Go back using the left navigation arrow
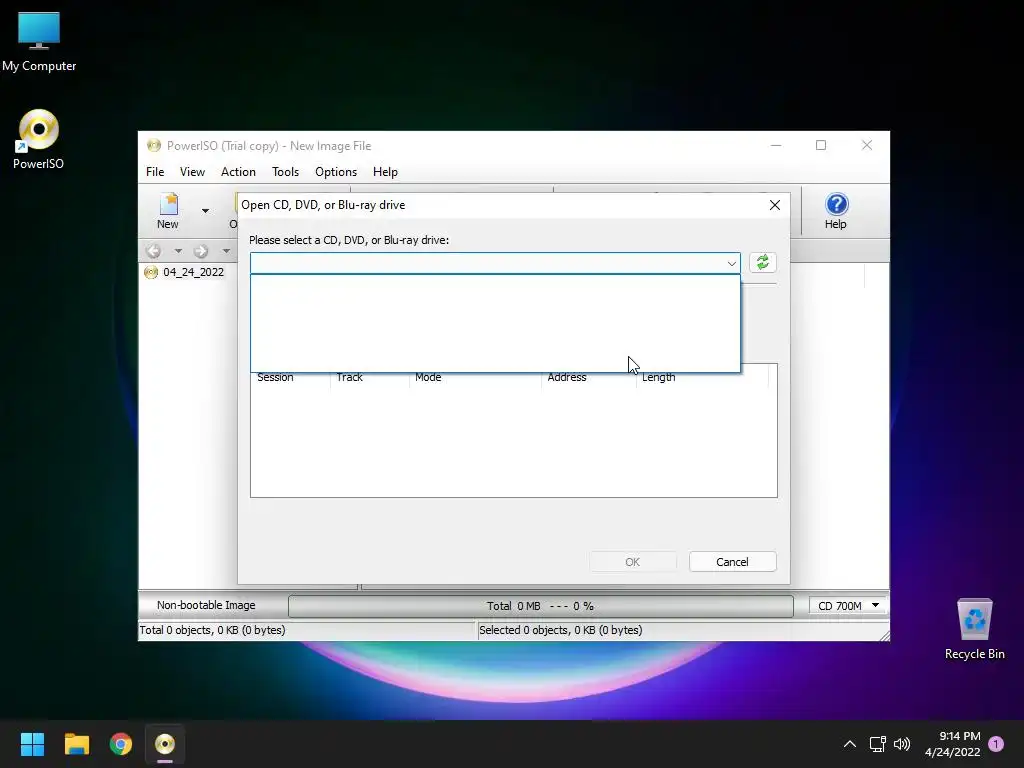This screenshot has height=768, width=1024. coord(153,251)
